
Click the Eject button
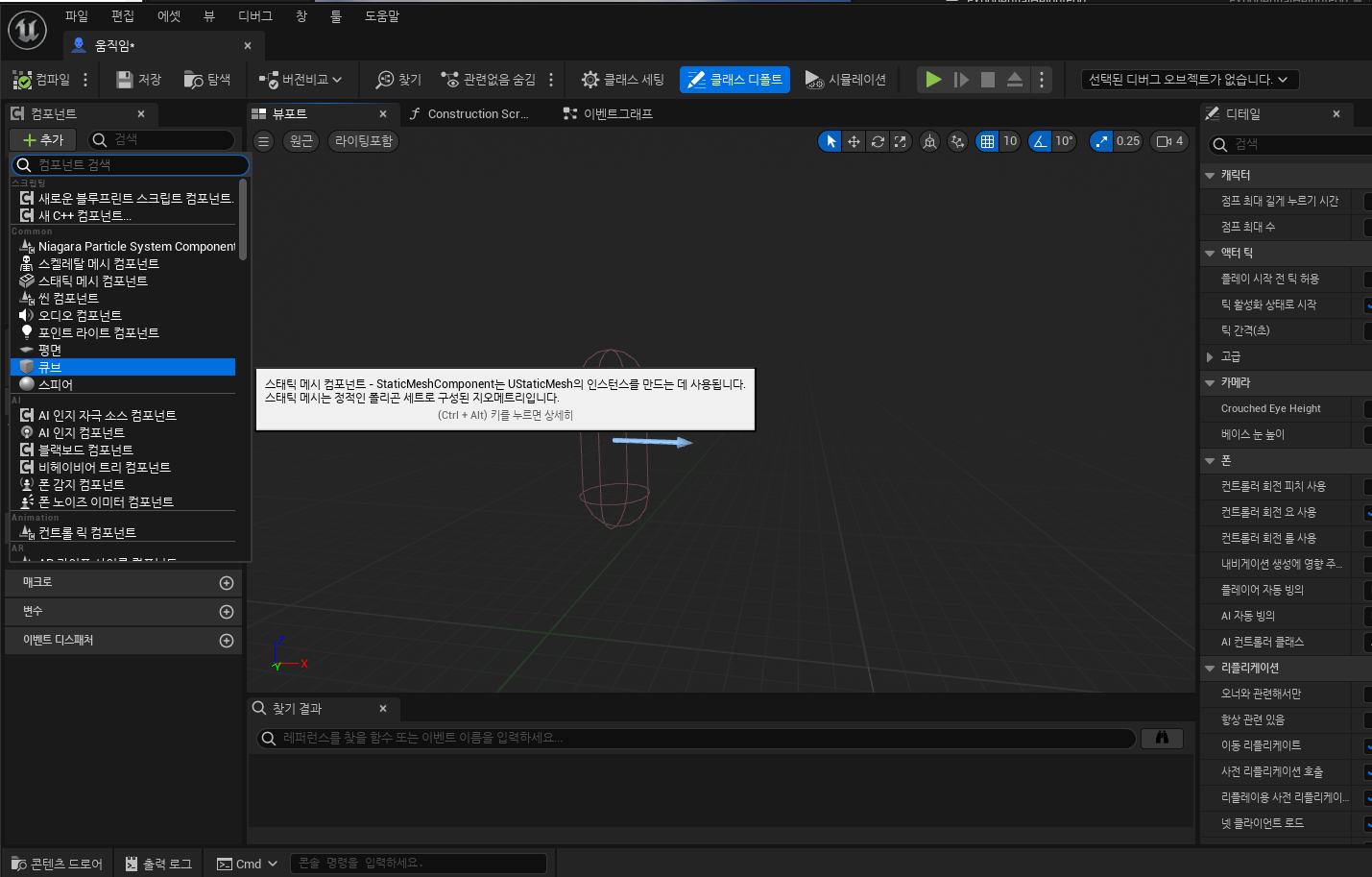pyautogui.click(x=1015, y=80)
